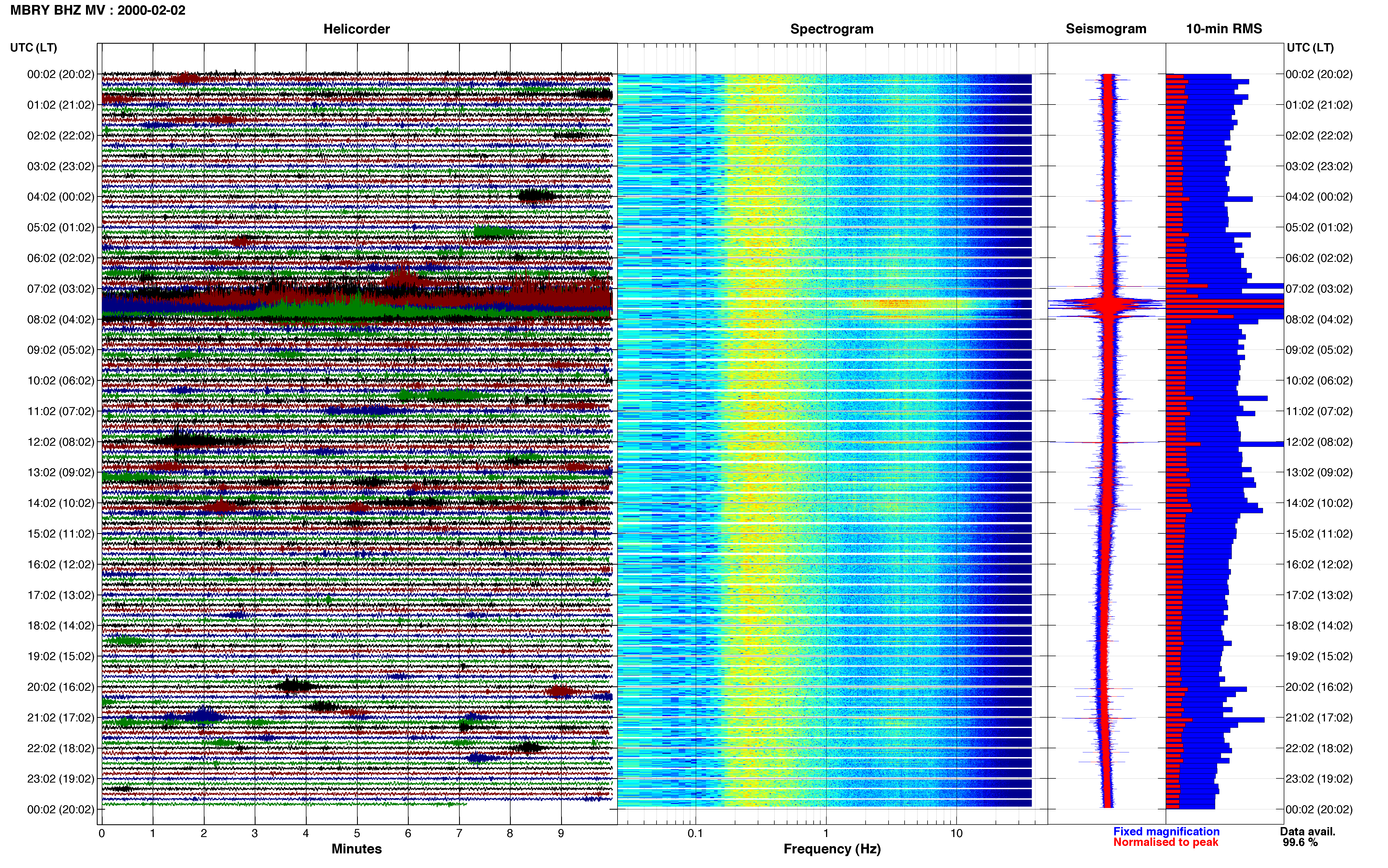Click right-side time label '12:02 (08:02)'
The image size is (1388, 868).
pos(1319,442)
